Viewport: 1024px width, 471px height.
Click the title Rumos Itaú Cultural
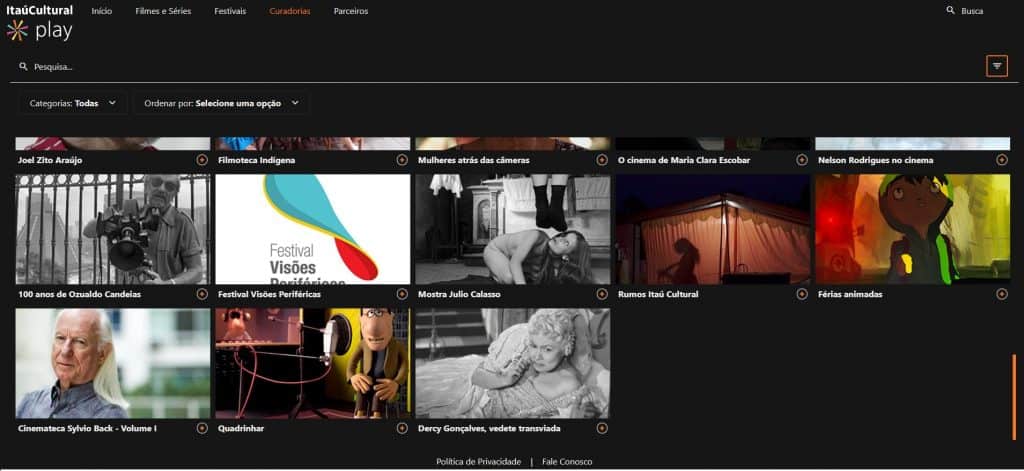coord(658,294)
